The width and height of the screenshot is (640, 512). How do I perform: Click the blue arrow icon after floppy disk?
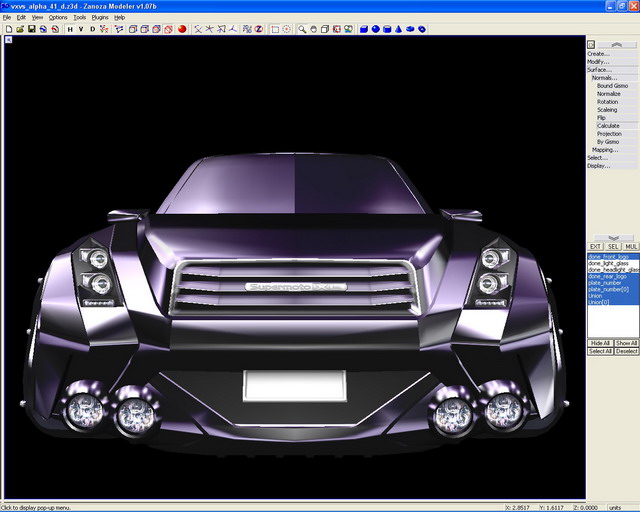coord(43,29)
